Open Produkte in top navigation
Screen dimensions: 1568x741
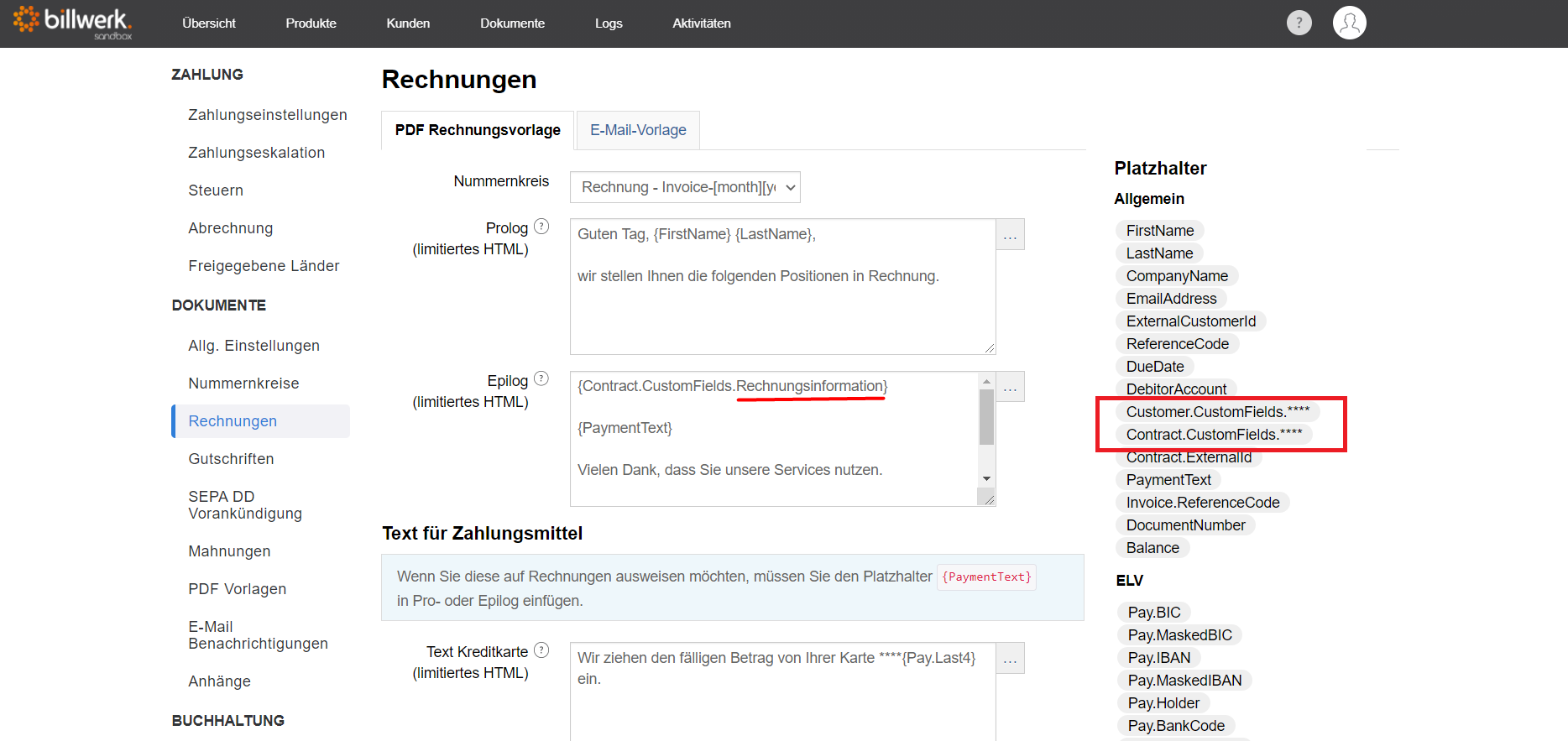click(x=311, y=23)
